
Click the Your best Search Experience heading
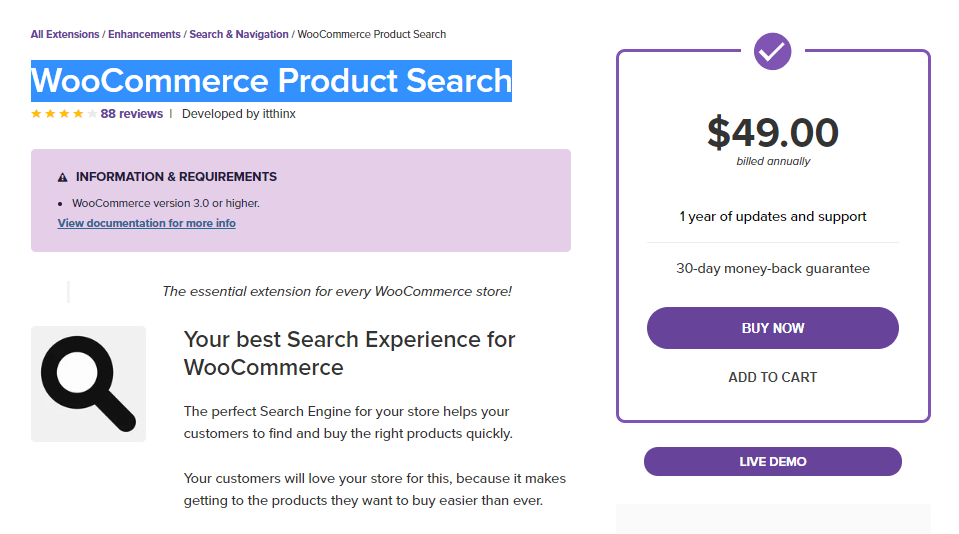[349, 354]
